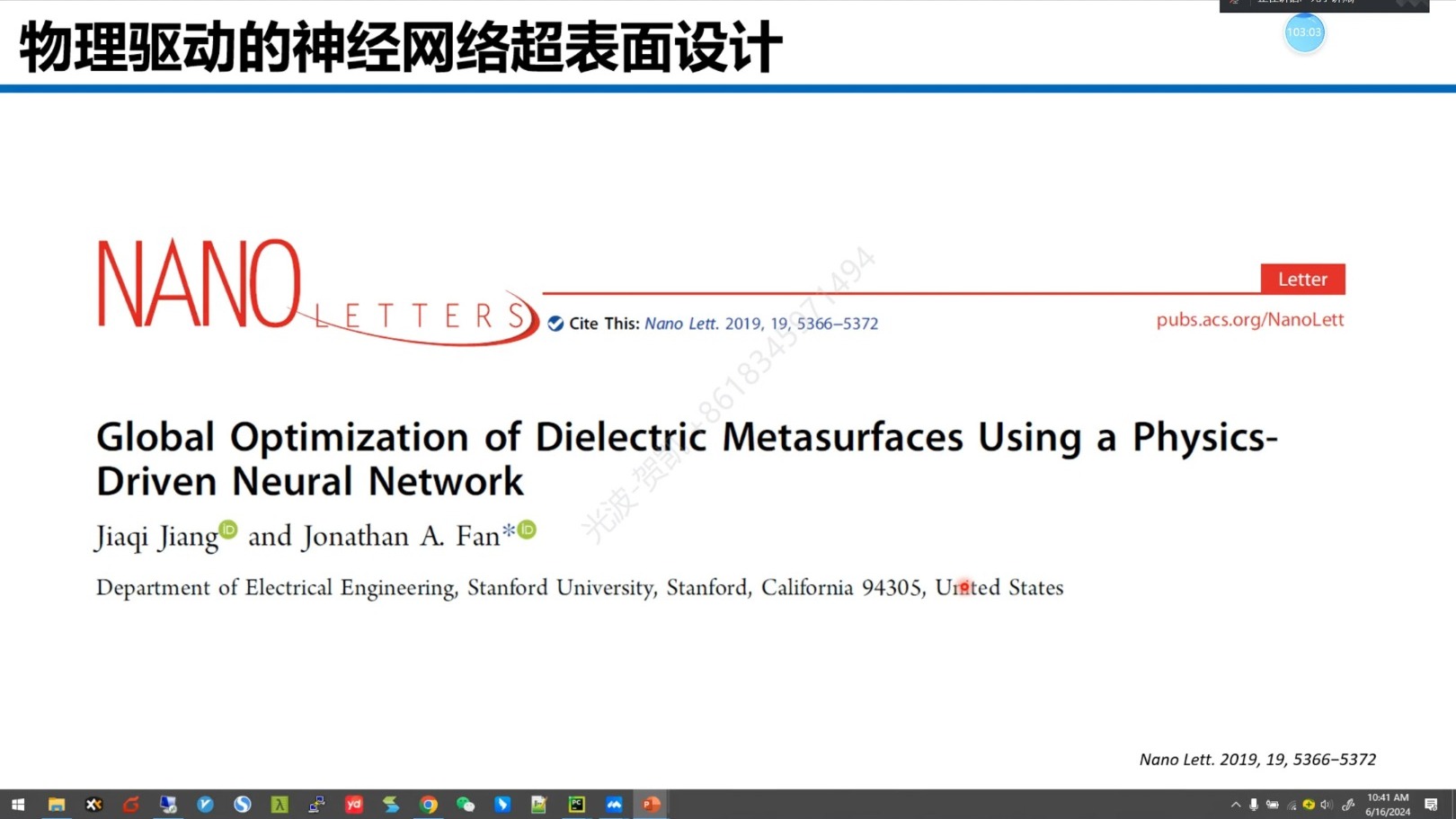Click author name 'Jonathan A. Fan'
The height and width of the screenshot is (819, 1456).
point(401,537)
